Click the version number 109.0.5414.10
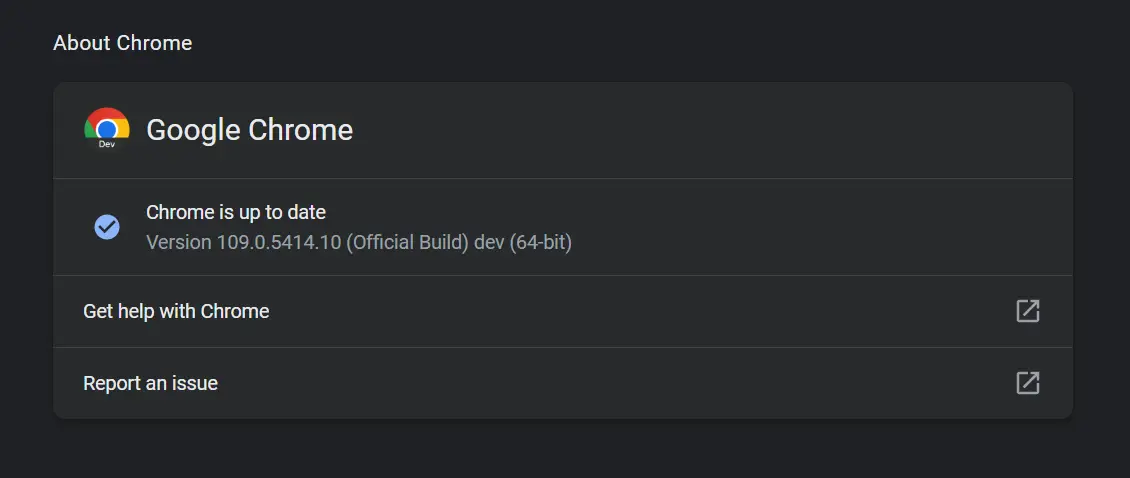1130x478 pixels. pyautogui.click(x=278, y=242)
